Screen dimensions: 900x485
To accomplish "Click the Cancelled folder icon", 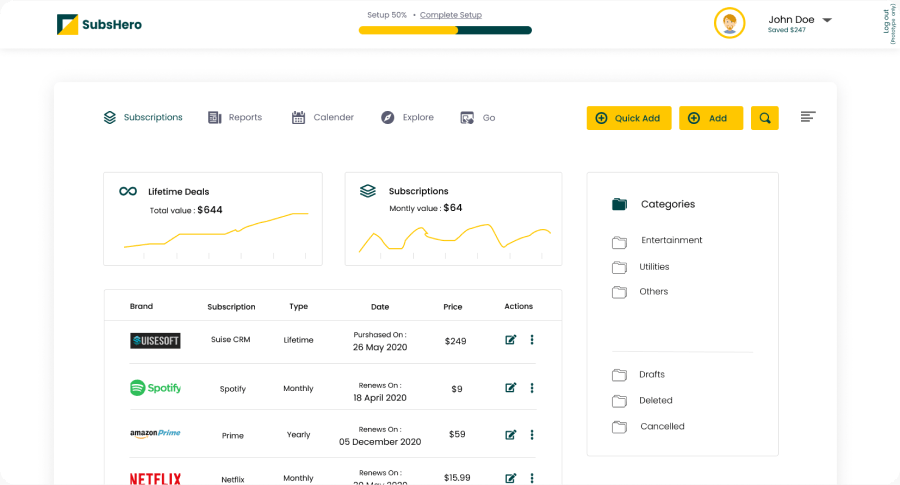I will click(619, 427).
